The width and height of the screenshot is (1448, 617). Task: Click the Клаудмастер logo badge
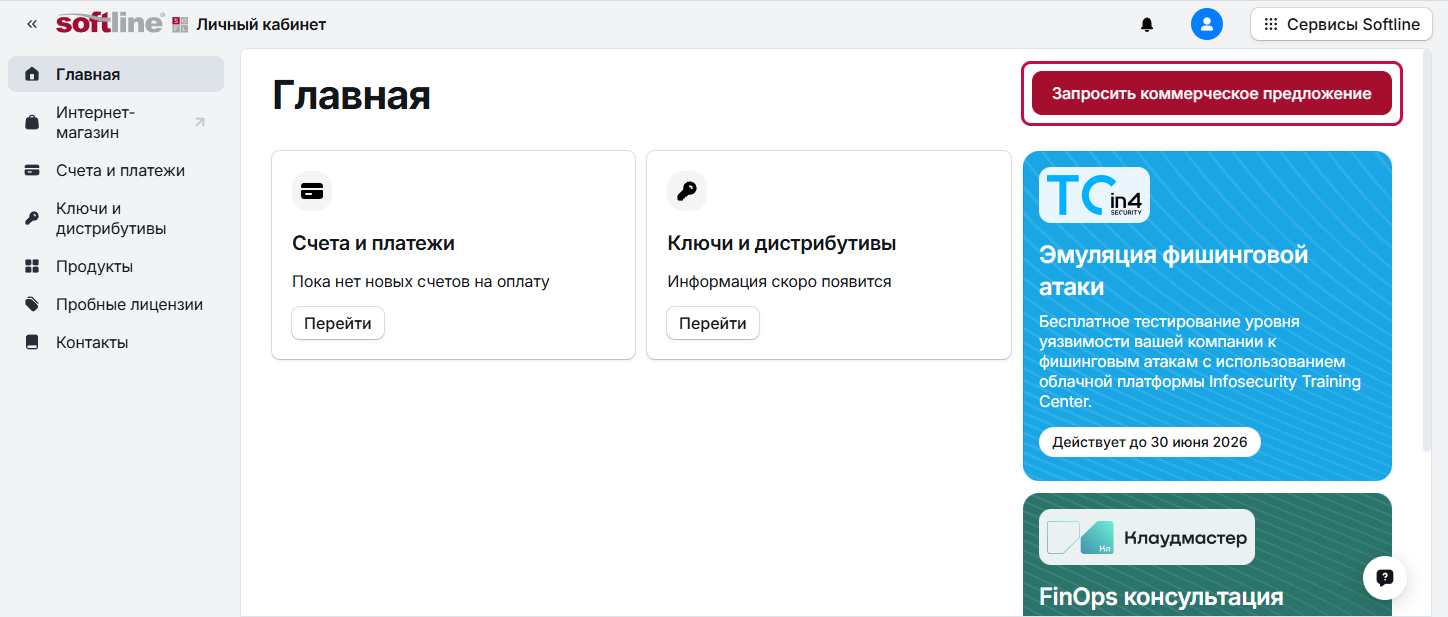coord(1146,537)
